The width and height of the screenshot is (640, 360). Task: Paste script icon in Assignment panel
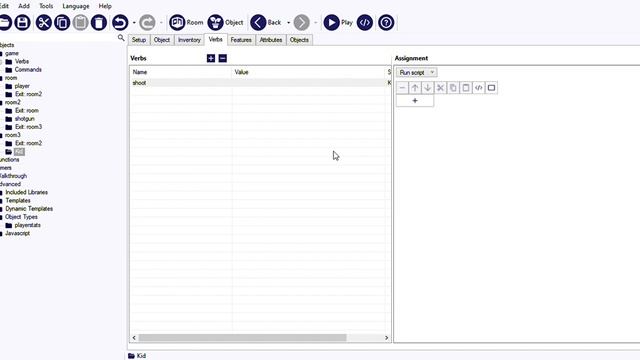coord(466,88)
